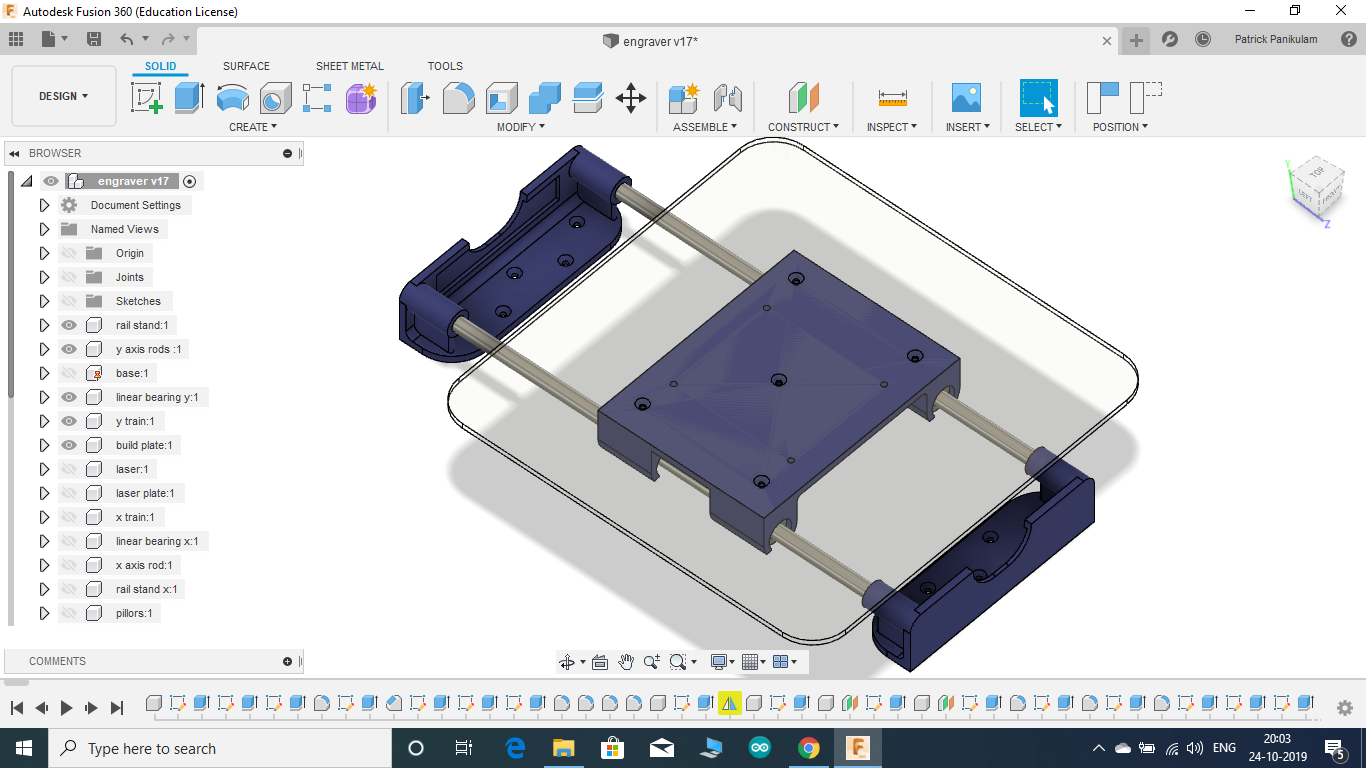1366x768 pixels.
Task: Show the y train:1 component
Action: [x=69, y=421]
